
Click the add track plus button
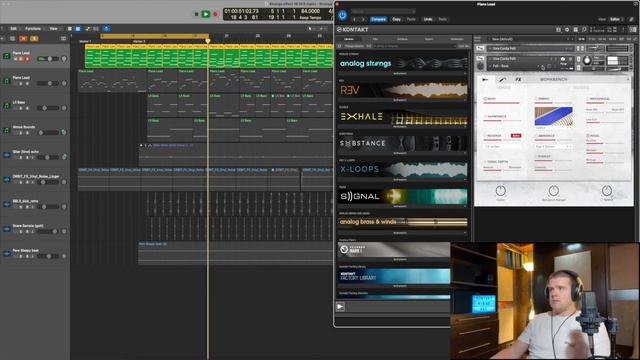2,38
